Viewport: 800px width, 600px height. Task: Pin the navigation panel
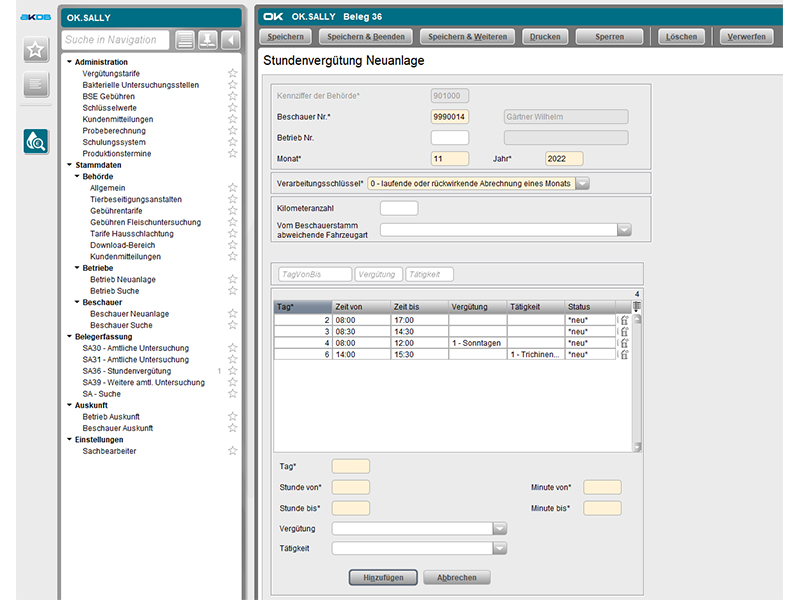208,40
